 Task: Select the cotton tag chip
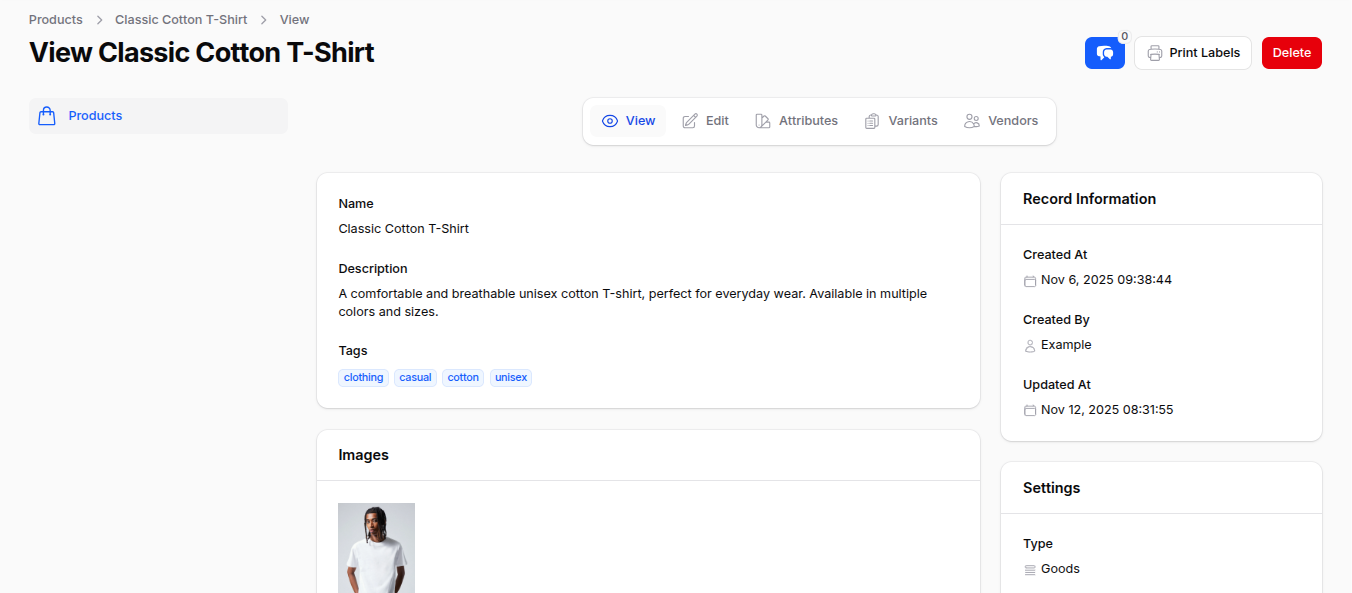463,377
